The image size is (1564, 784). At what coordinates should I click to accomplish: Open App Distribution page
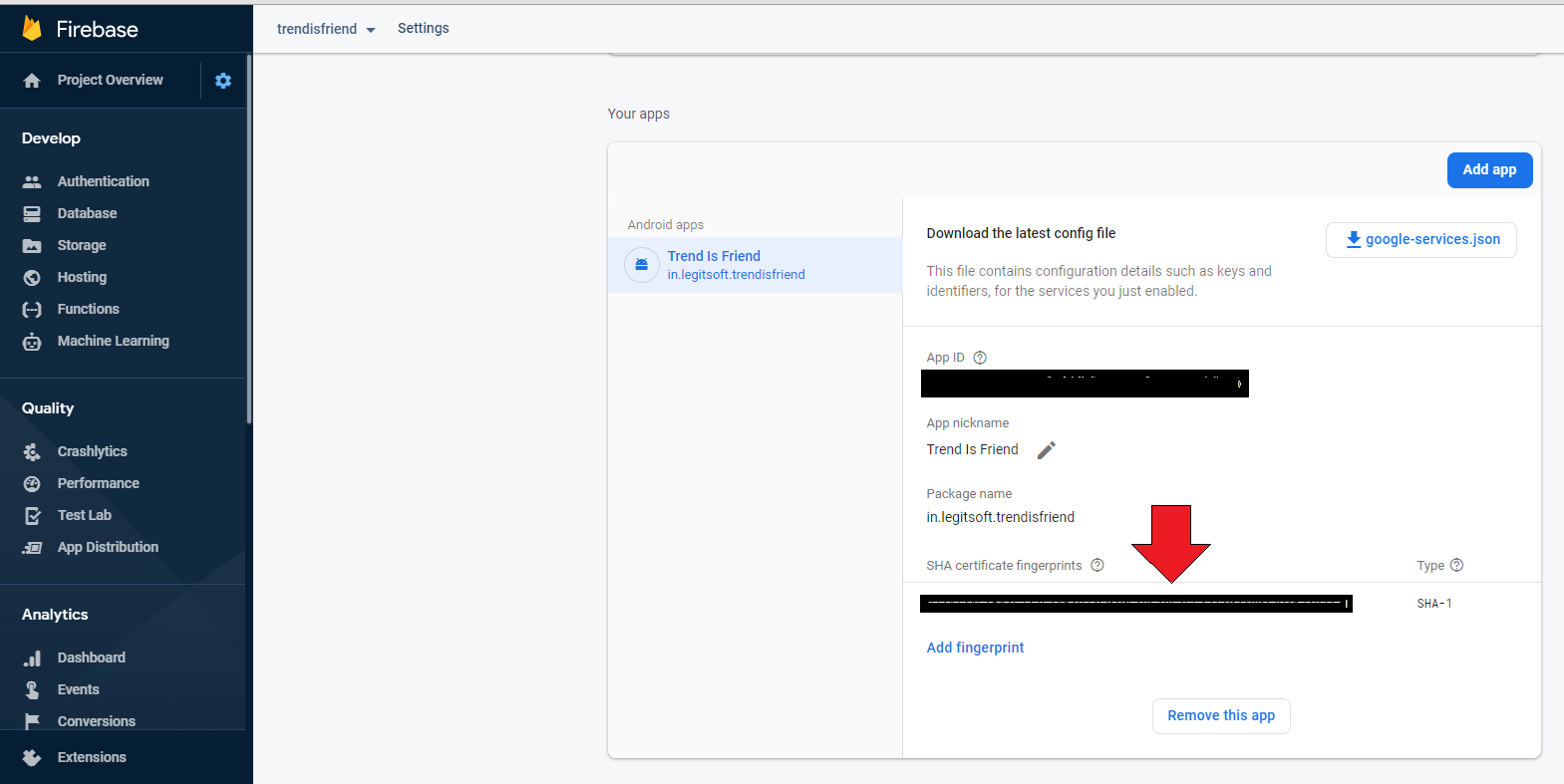(x=108, y=547)
